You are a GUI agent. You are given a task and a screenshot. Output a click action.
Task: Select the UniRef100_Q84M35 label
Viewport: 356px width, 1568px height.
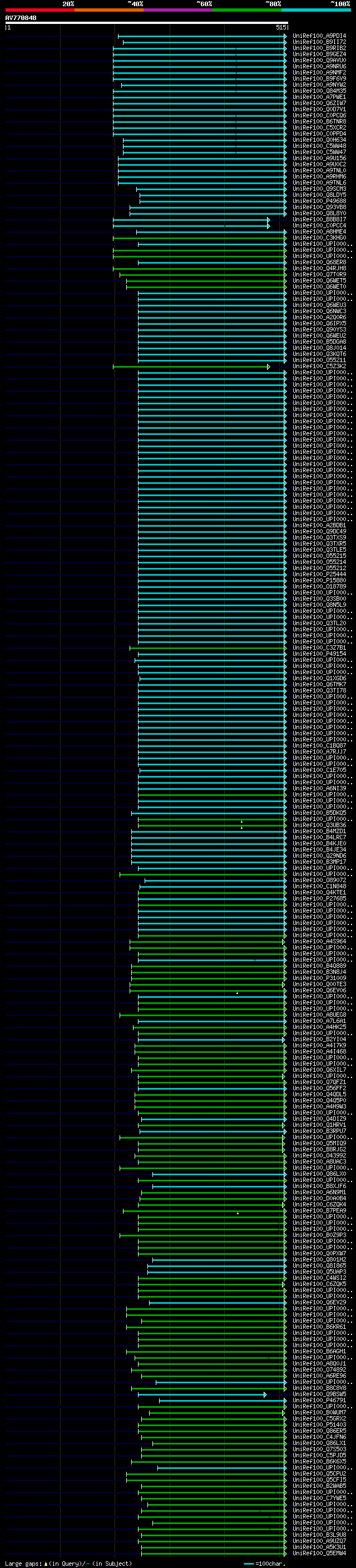point(319,91)
